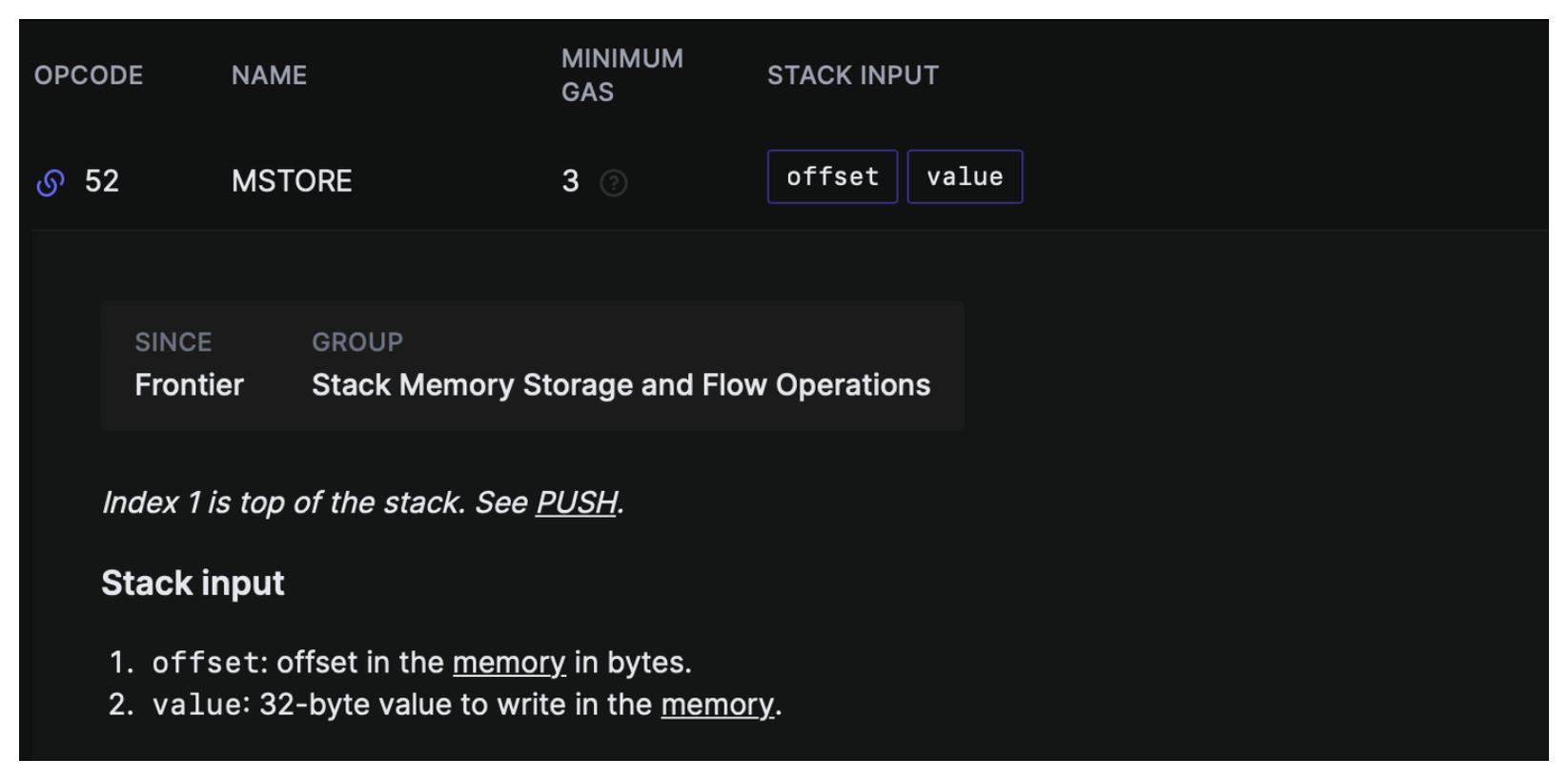Click the MINIMUM GAS column header

point(621,75)
